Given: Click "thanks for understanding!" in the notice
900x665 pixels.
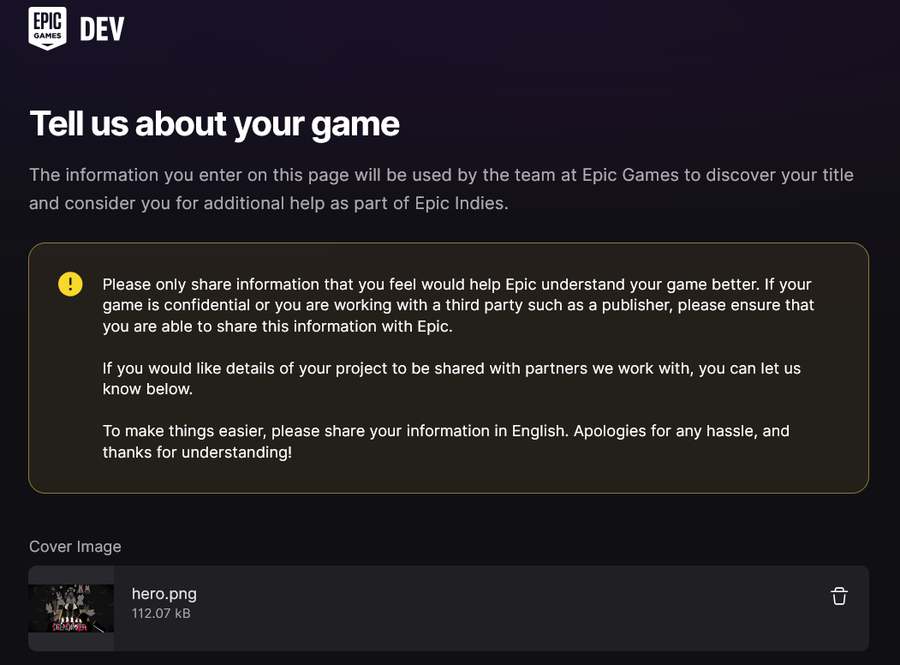Looking at the screenshot, I should 197,452.
